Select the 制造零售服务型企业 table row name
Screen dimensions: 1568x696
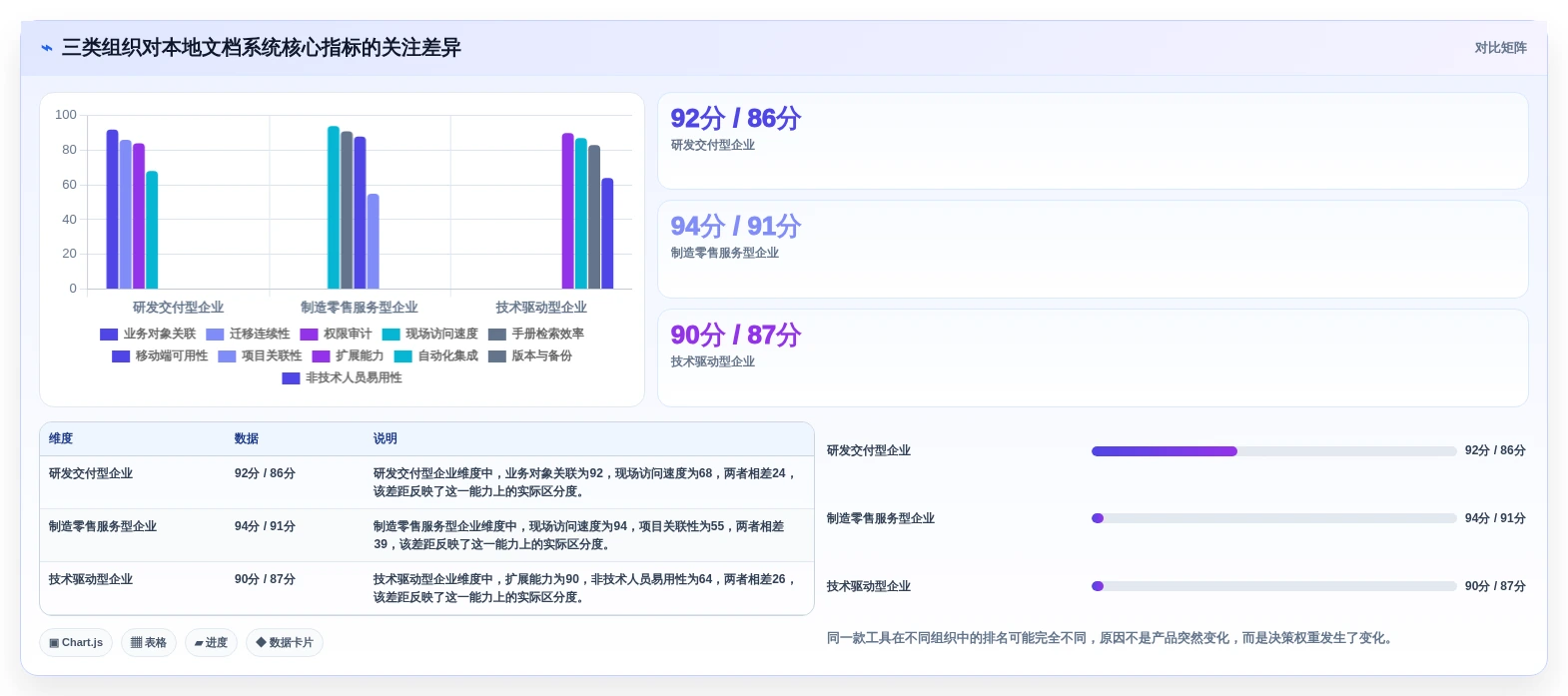103,526
